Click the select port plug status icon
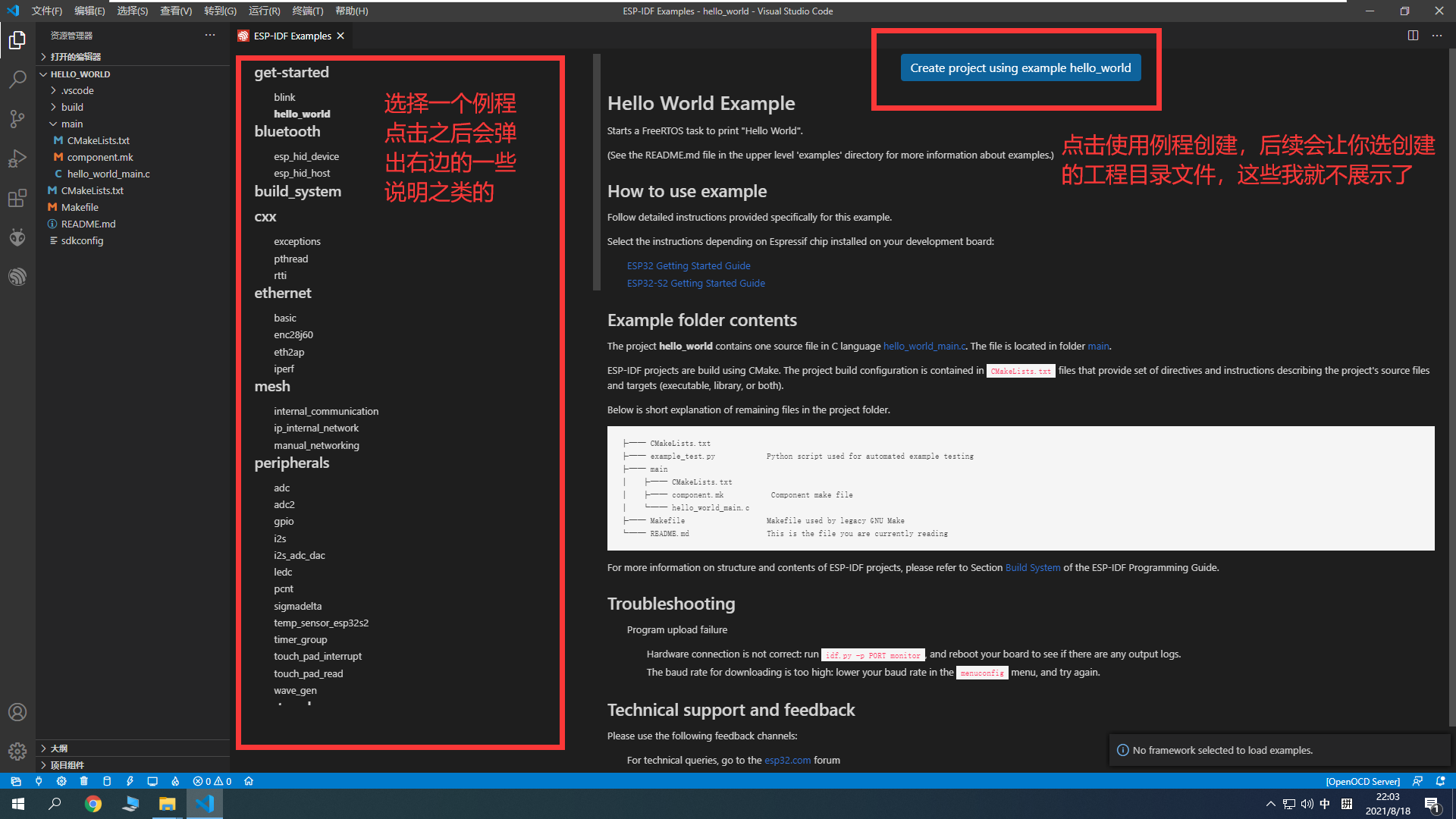The width and height of the screenshot is (1456, 819). 39,781
